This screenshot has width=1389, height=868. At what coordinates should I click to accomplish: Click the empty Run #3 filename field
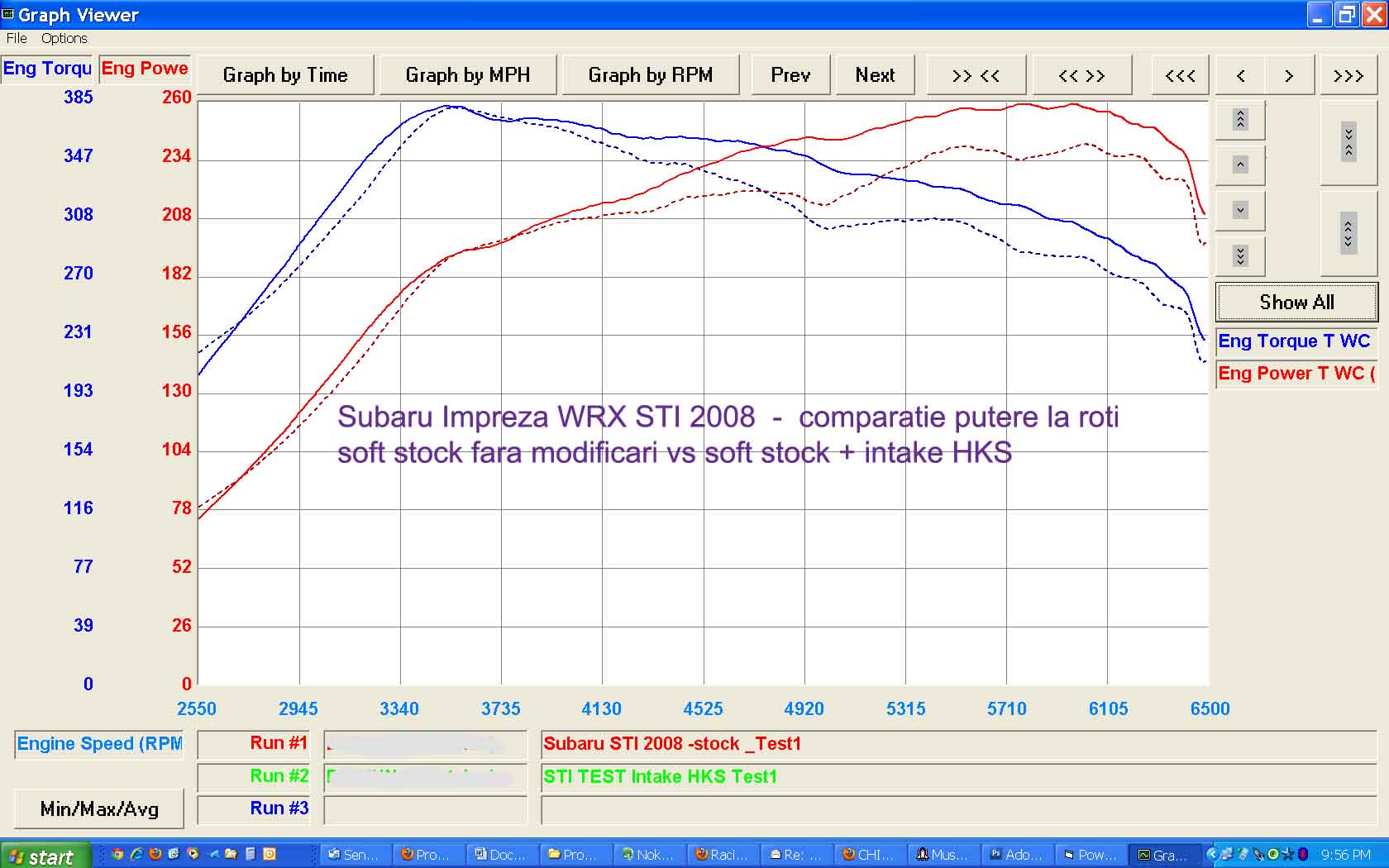[425, 809]
